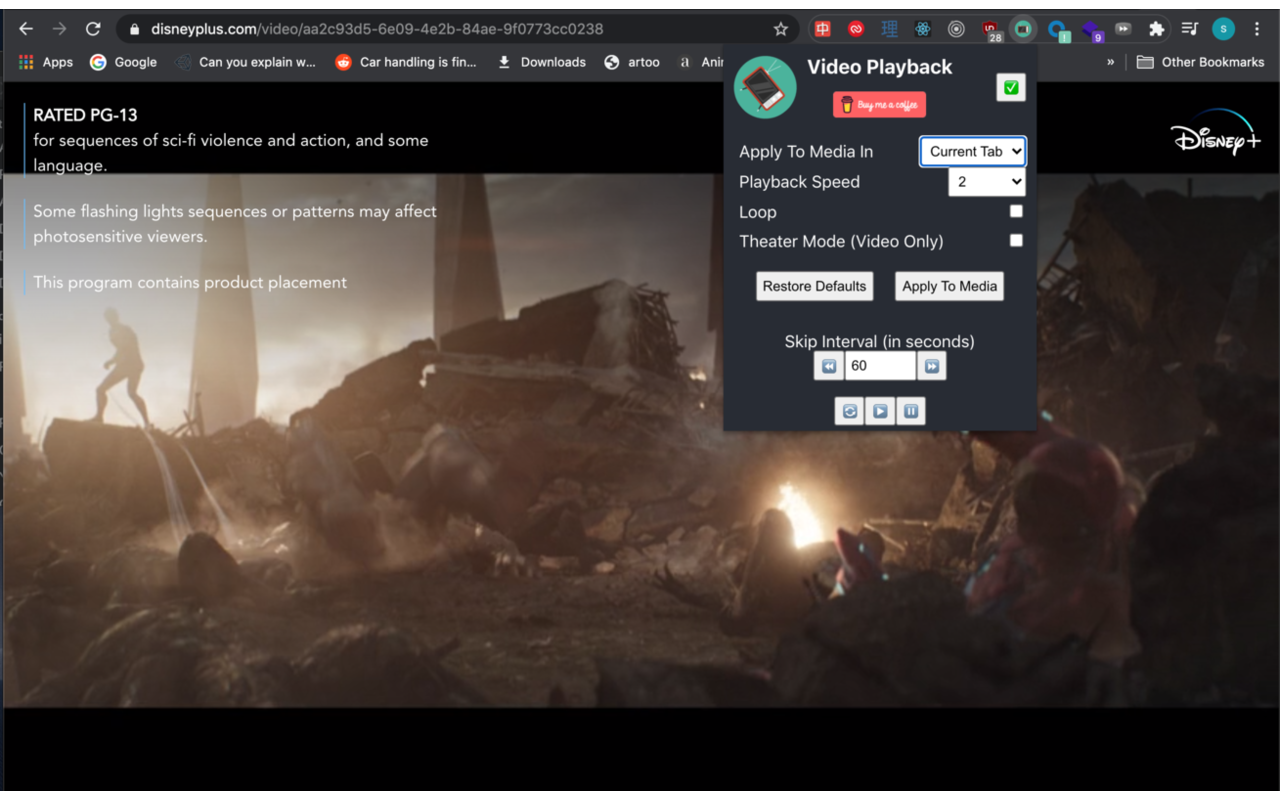Open the Apply To Media In dropdown
1280x800 pixels.
[972, 151]
